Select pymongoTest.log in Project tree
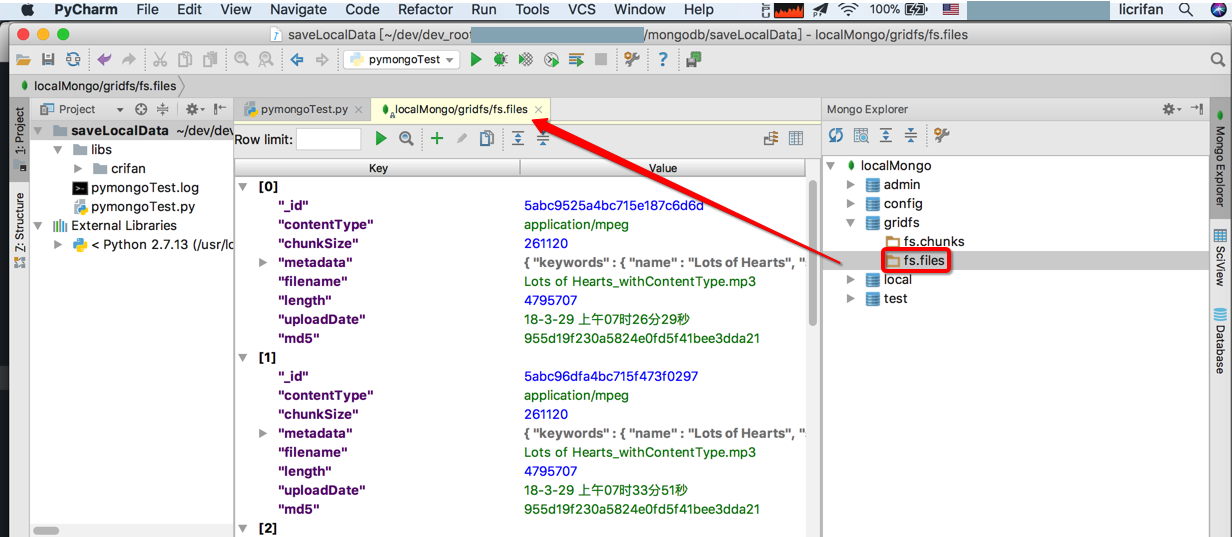The image size is (1232, 537). [144, 188]
